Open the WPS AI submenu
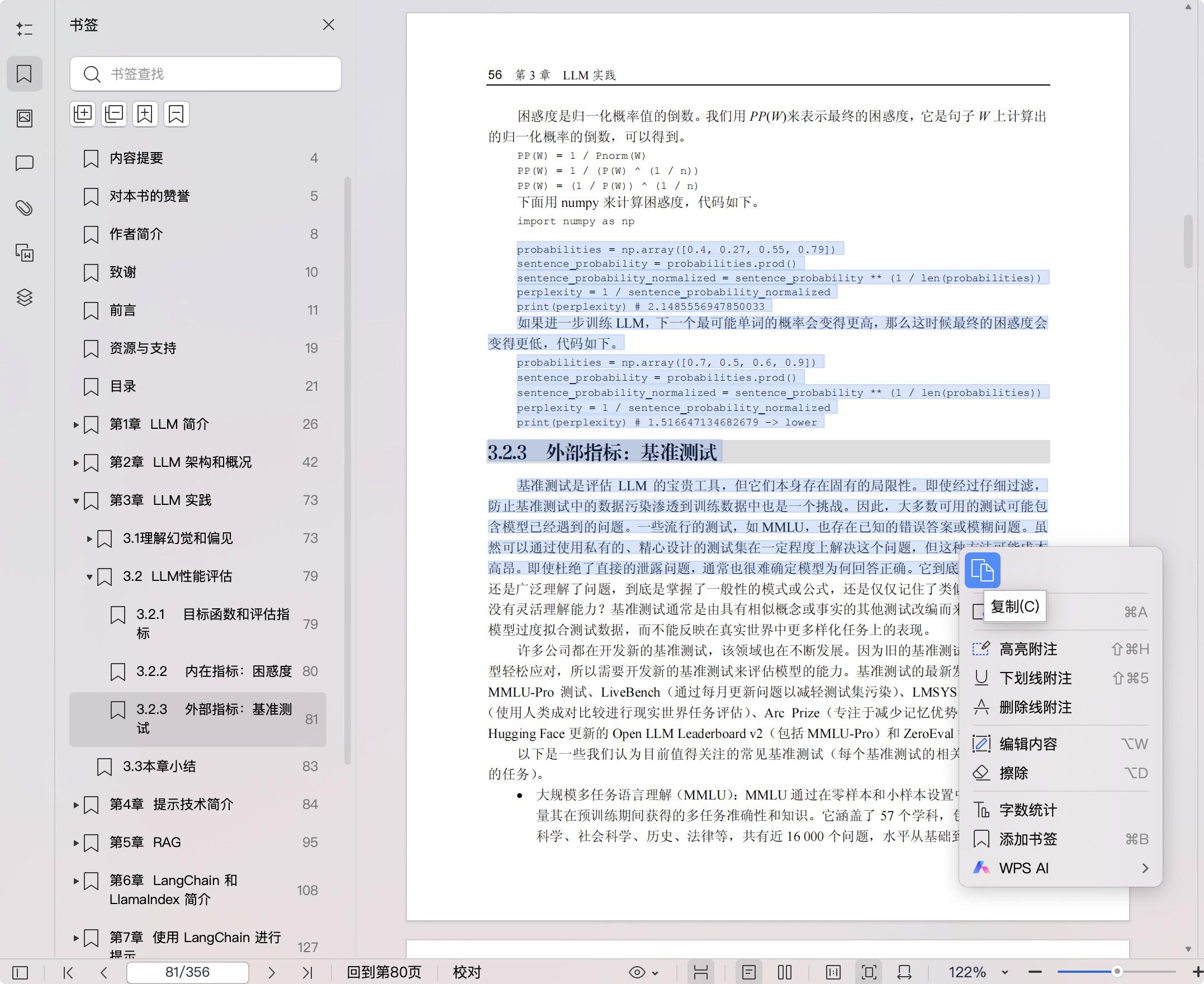 pyautogui.click(x=1060, y=868)
